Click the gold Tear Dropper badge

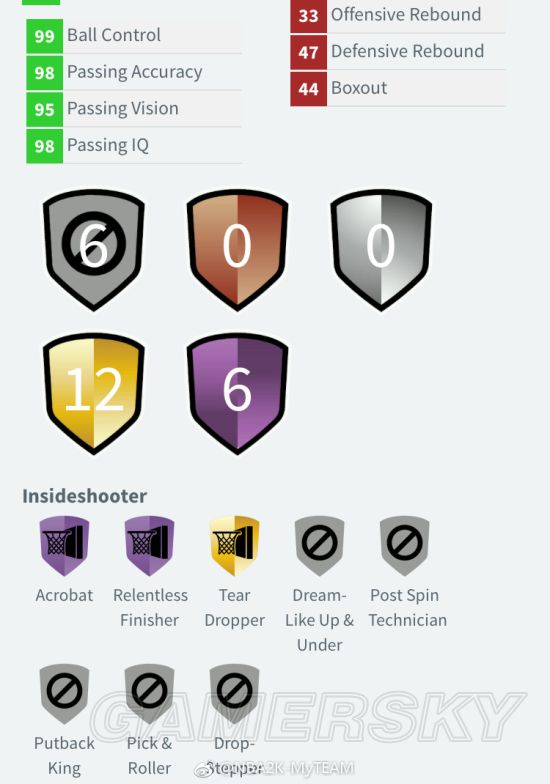pyautogui.click(x=234, y=546)
